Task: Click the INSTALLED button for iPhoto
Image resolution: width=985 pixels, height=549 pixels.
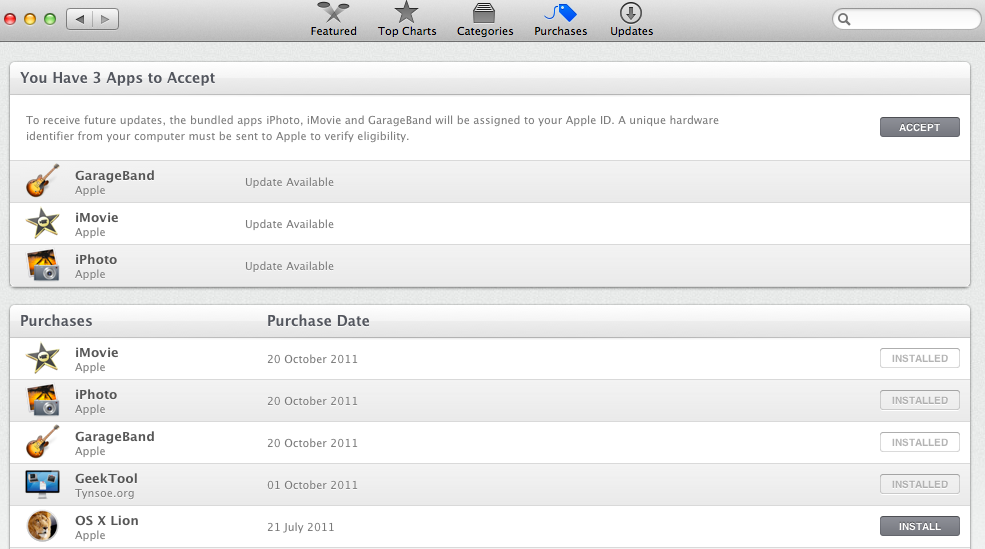Action: pos(920,400)
